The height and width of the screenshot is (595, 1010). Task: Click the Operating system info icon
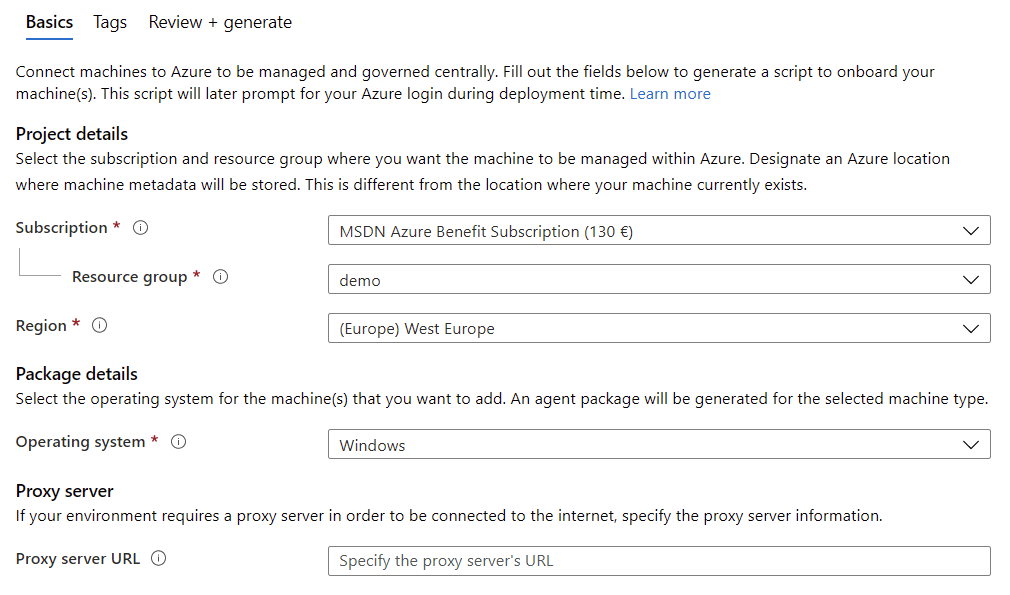point(178,442)
